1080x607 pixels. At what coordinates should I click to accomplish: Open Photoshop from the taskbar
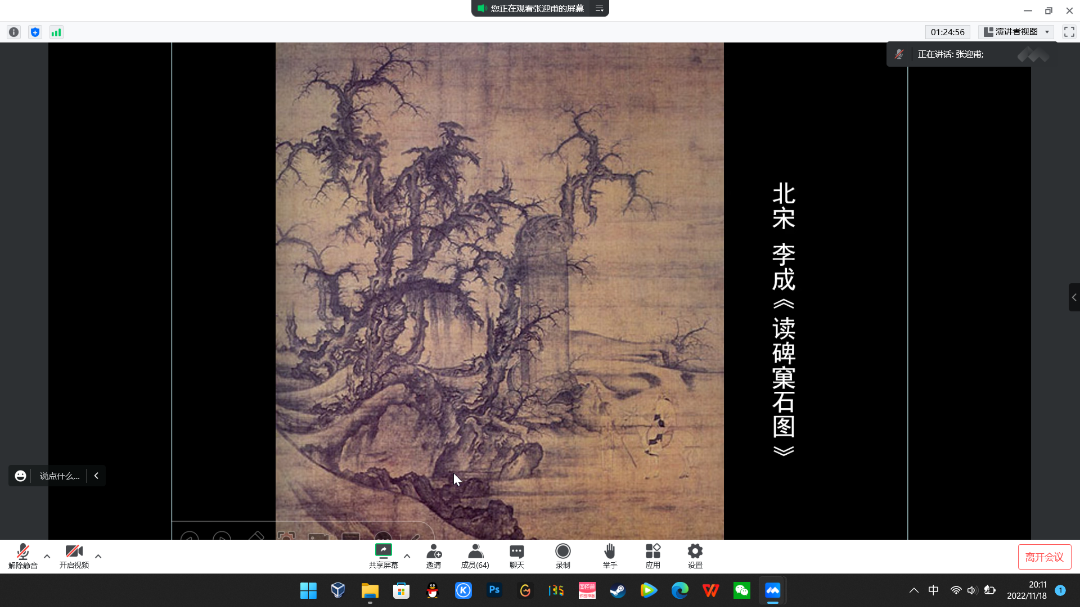pyautogui.click(x=494, y=590)
